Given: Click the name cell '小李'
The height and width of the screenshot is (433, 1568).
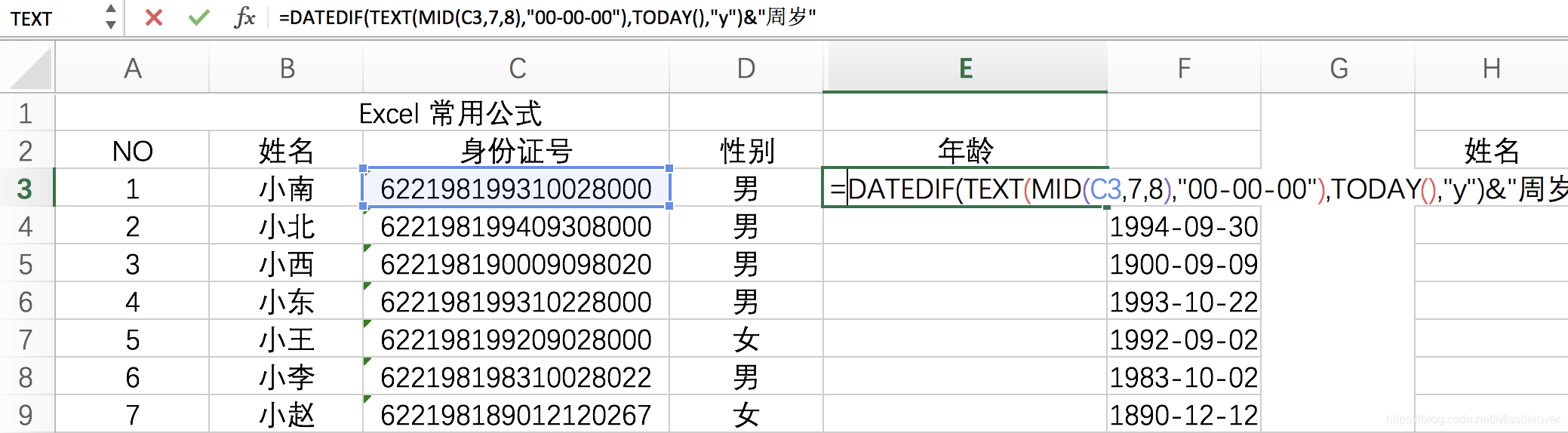Looking at the screenshot, I should 287,376.
